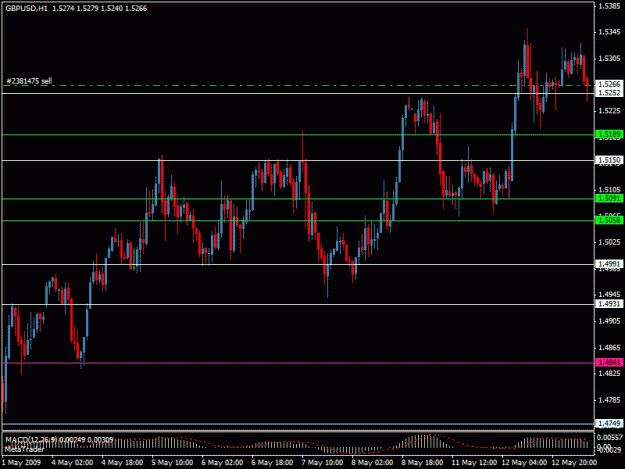Click the 1.5305 price scale value

pos(609,59)
